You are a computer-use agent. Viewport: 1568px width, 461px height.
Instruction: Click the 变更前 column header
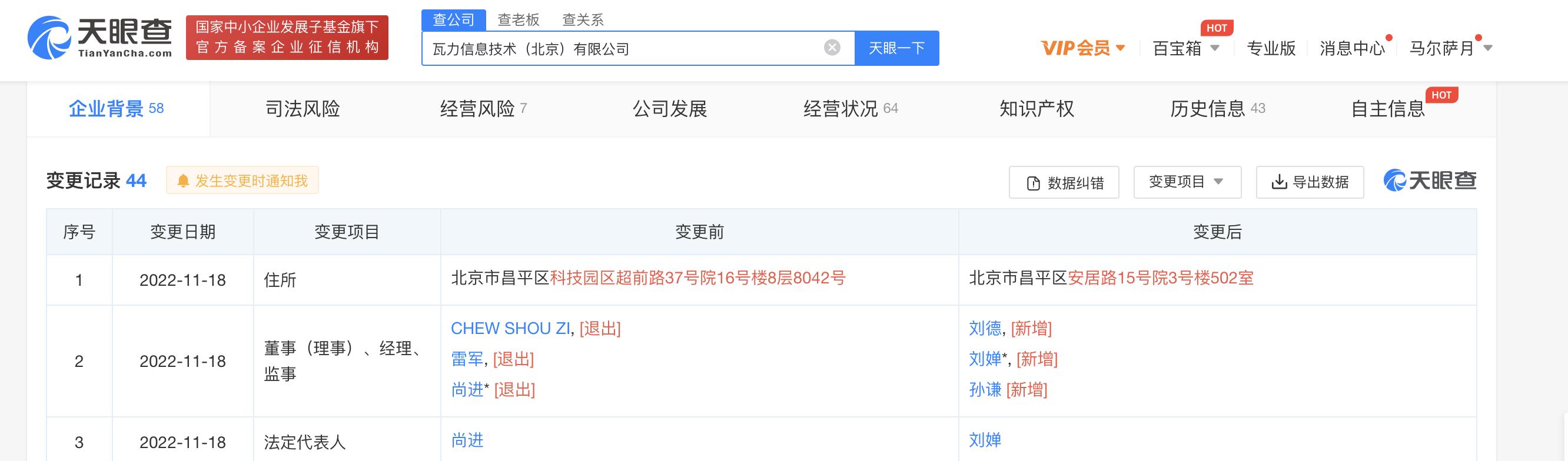pyautogui.click(x=699, y=232)
